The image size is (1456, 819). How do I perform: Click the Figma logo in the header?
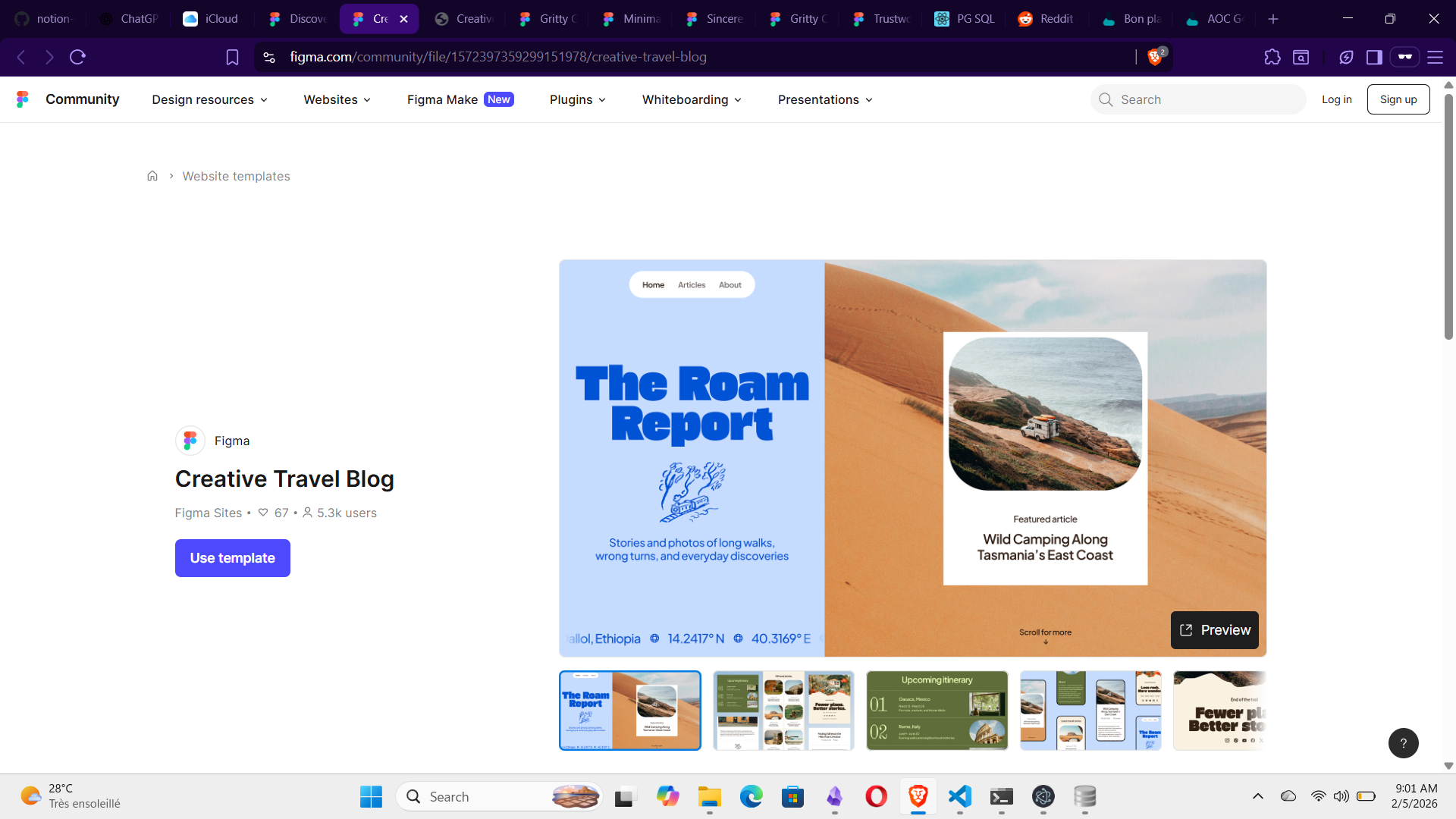coord(23,99)
